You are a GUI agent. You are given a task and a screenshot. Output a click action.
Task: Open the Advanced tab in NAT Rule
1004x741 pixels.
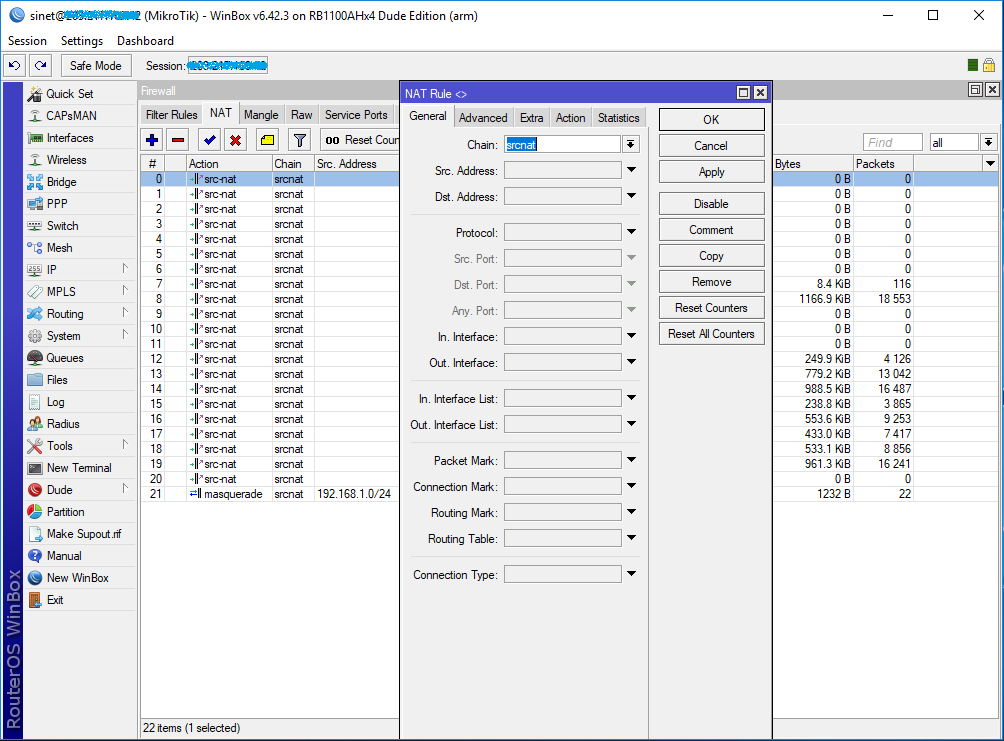tap(483, 118)
